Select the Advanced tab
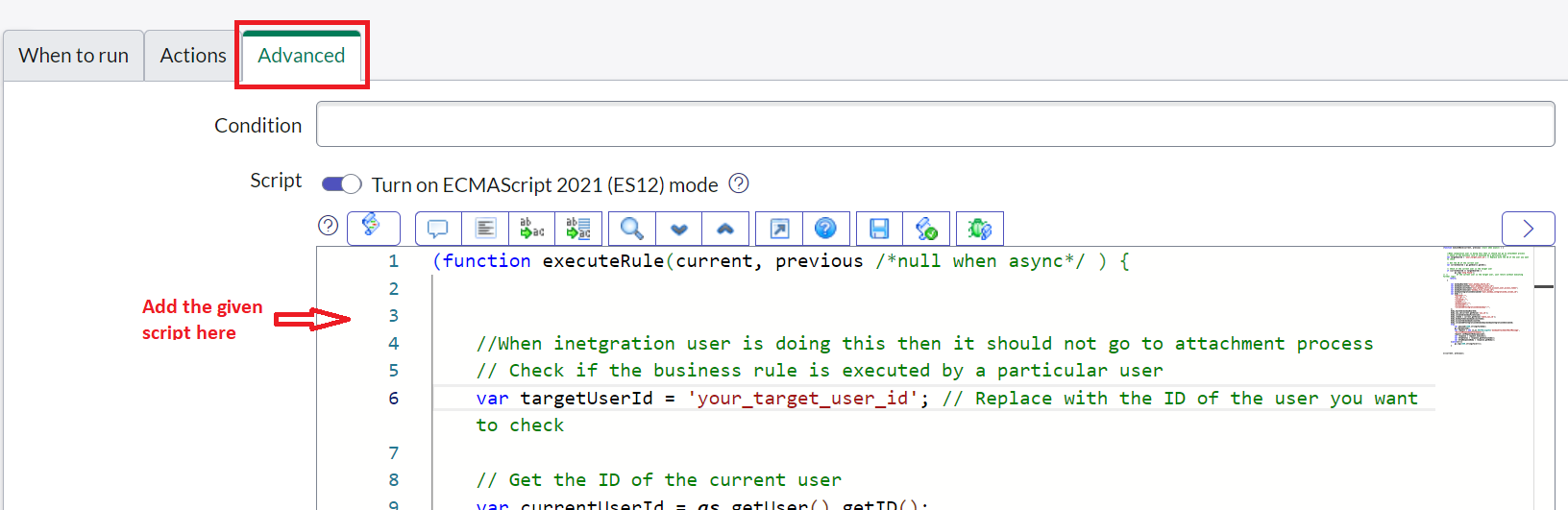Viewport: 1568px width, 510px height. click(302, 56)
